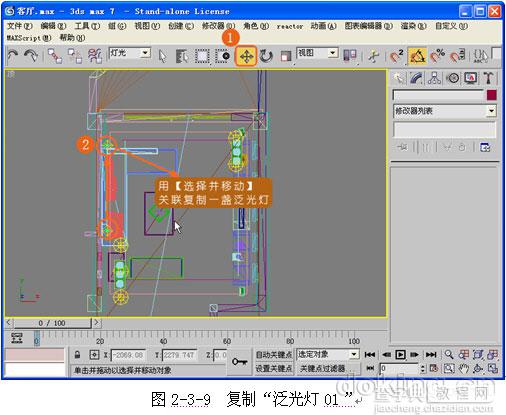This screenshot has height=415, width=506.
Task: Switch to the Create command panel tab
Action: [398, 78]
